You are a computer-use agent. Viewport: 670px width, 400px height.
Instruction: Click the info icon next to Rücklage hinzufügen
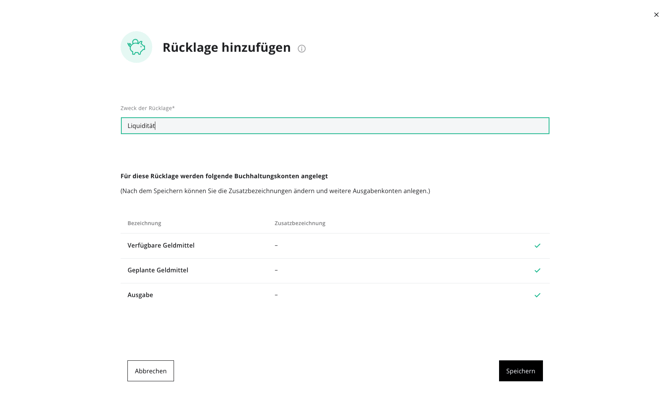pos(302,49)
